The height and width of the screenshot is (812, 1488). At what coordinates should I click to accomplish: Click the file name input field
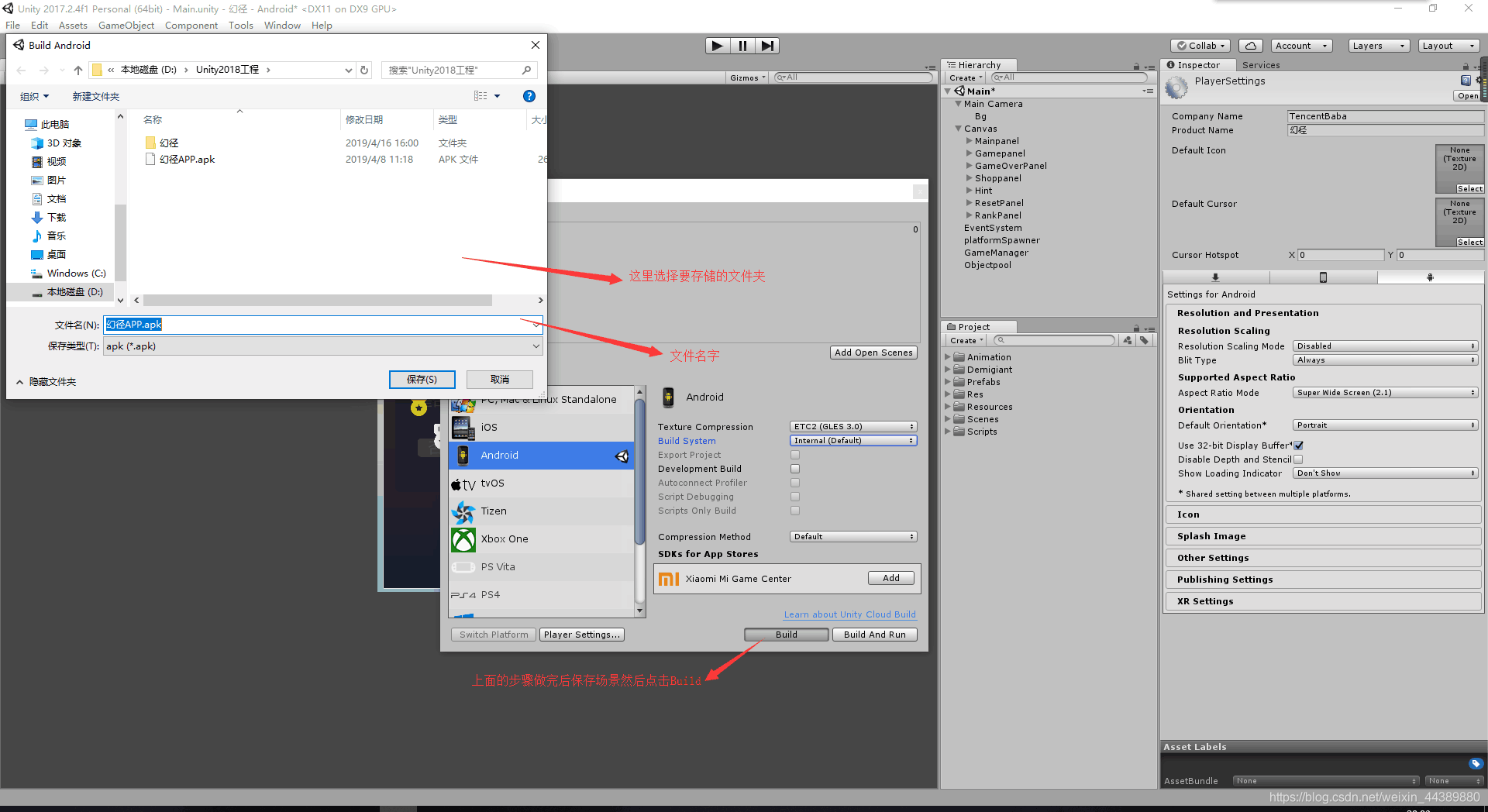point(323,325)
